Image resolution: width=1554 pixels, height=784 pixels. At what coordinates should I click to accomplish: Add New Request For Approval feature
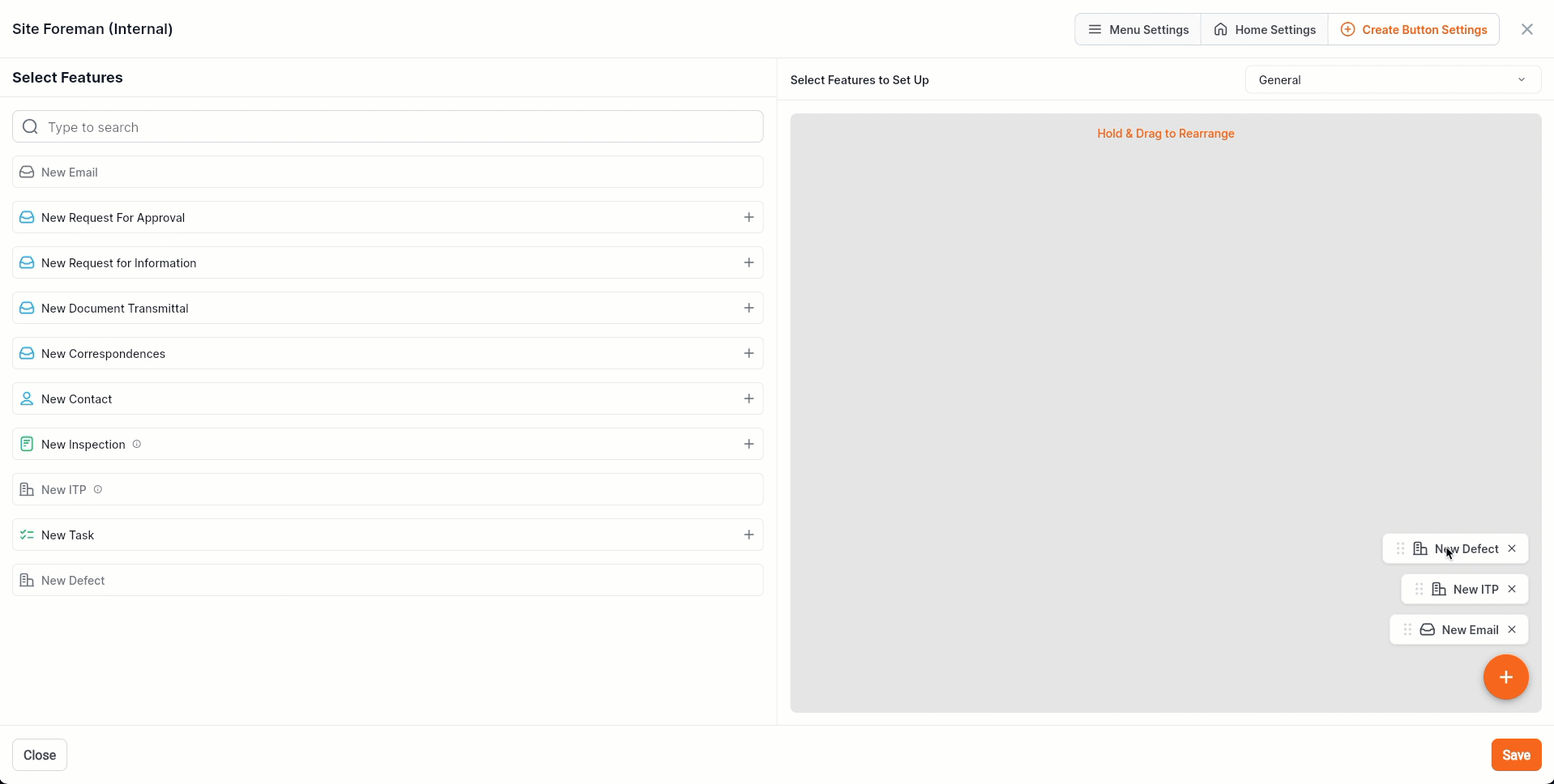coord(749,217)
